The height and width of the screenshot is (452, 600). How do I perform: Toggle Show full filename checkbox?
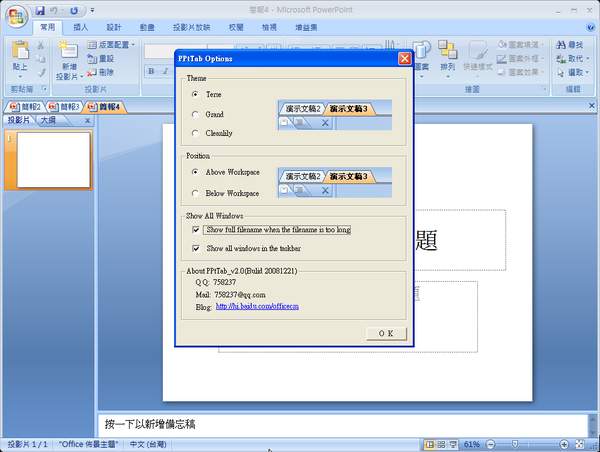196,230
